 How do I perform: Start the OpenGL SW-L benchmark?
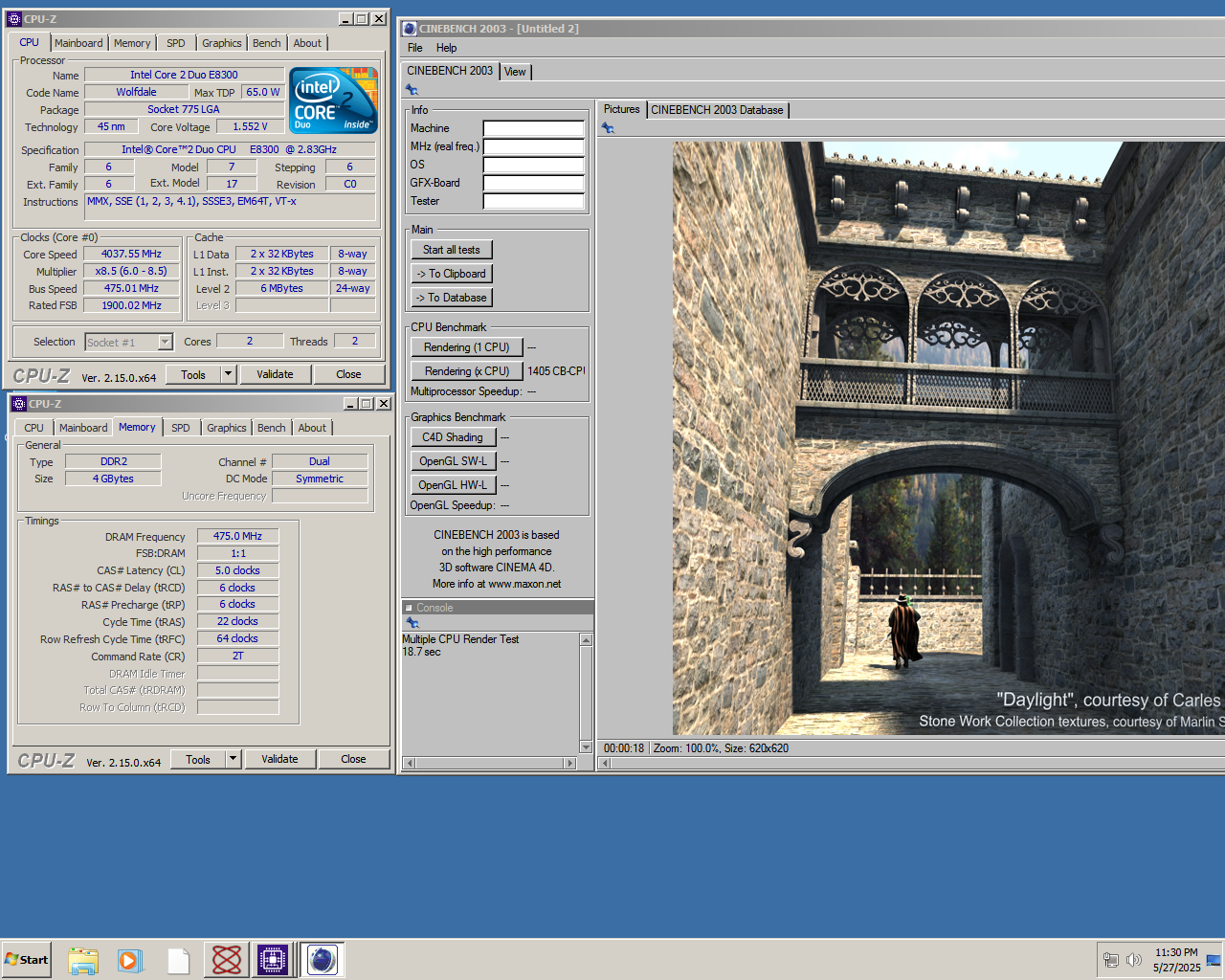tap(454, 461)
